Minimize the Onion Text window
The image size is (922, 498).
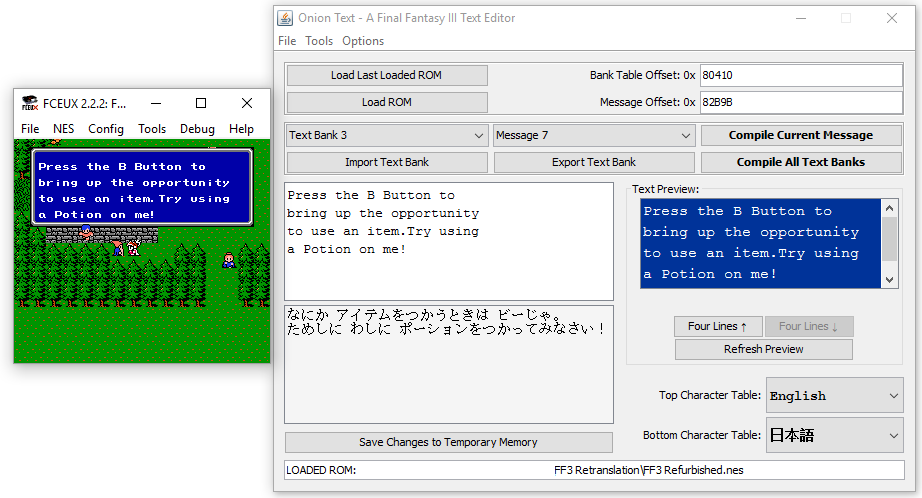[x=800, y=18]
